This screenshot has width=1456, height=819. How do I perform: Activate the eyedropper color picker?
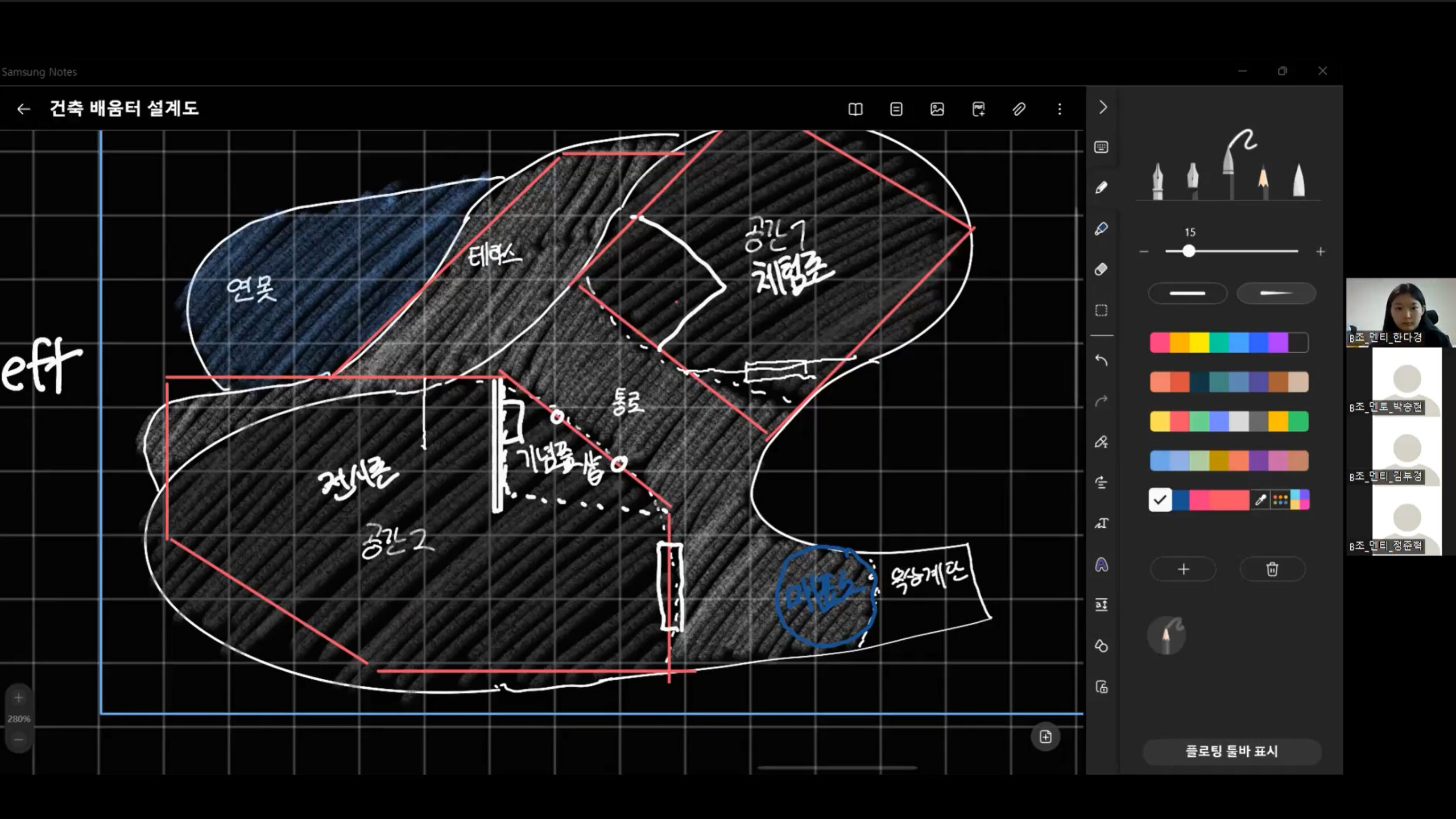(1260, 500)
